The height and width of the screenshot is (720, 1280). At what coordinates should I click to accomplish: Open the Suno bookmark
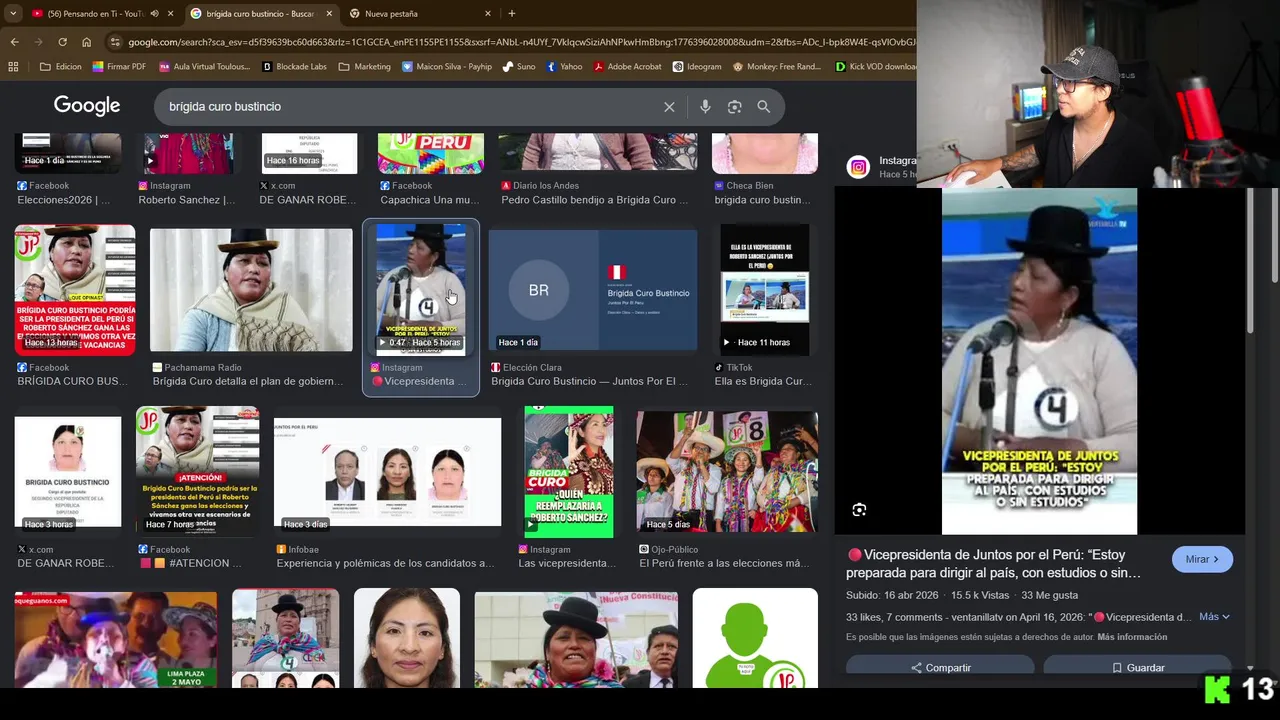pos(519,67)
